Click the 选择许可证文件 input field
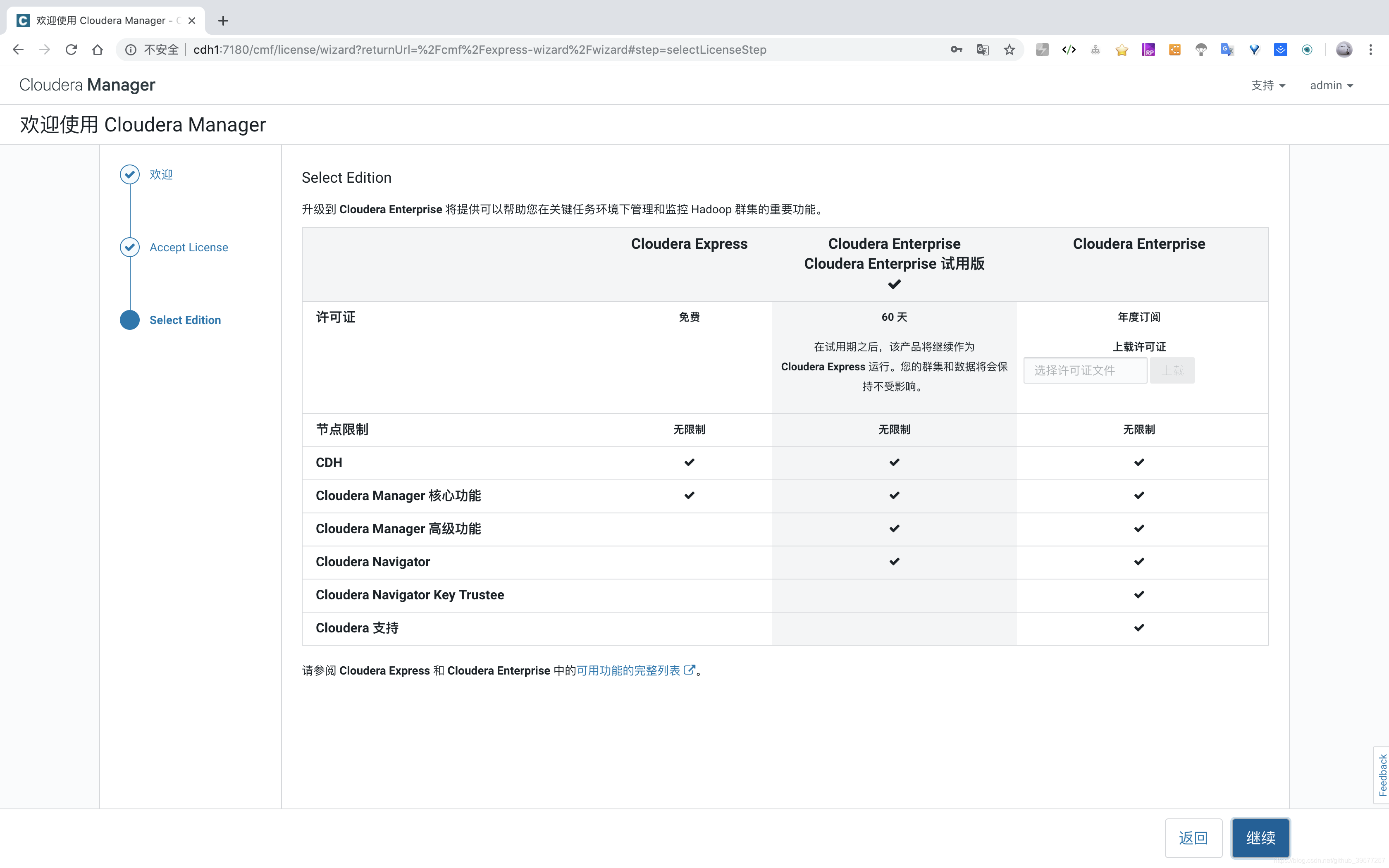This screenshot has width=1389, height=868. tap(1085, 370)
